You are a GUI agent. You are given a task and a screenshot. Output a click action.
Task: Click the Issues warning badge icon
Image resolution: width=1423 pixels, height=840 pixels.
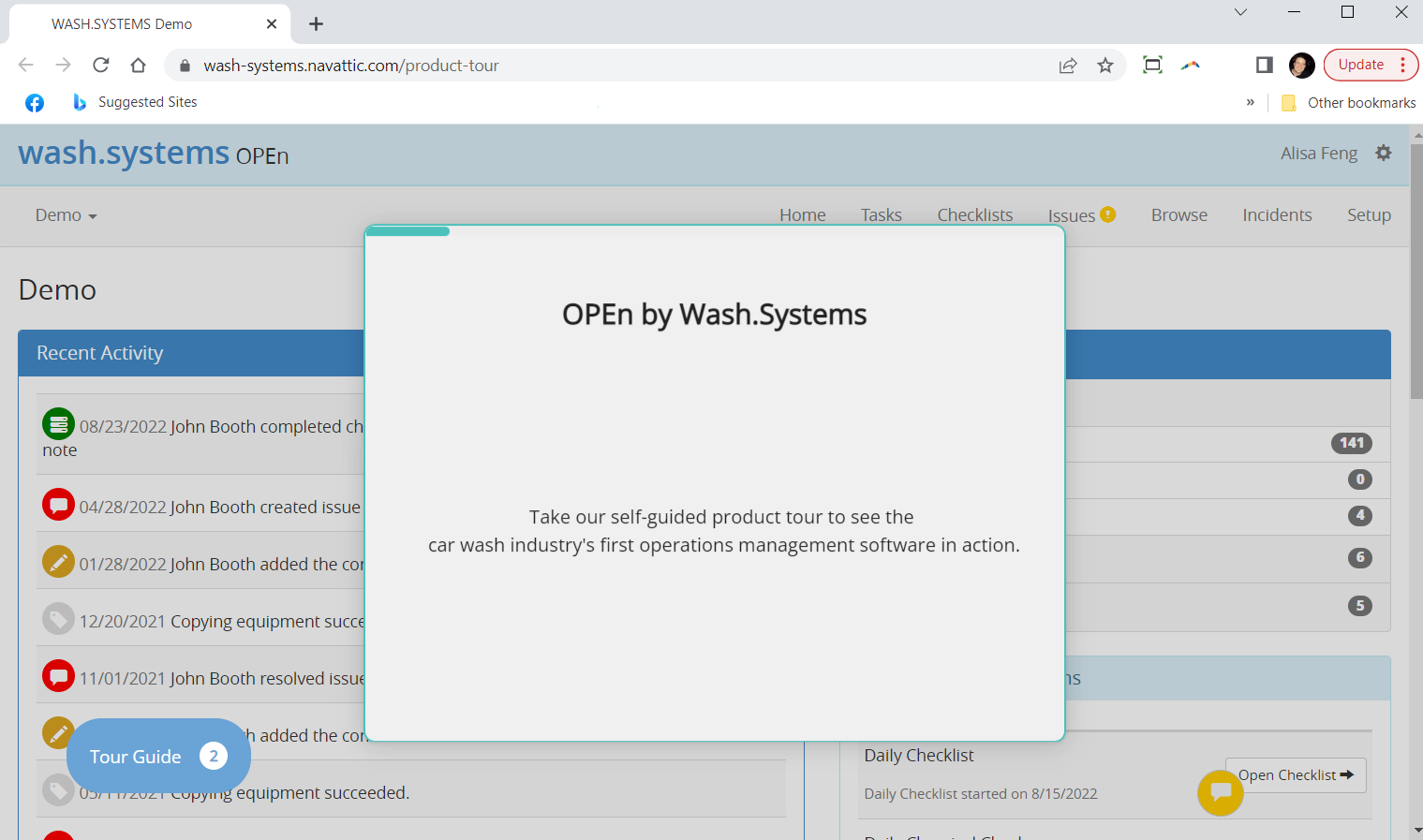tap(1107, 214)
